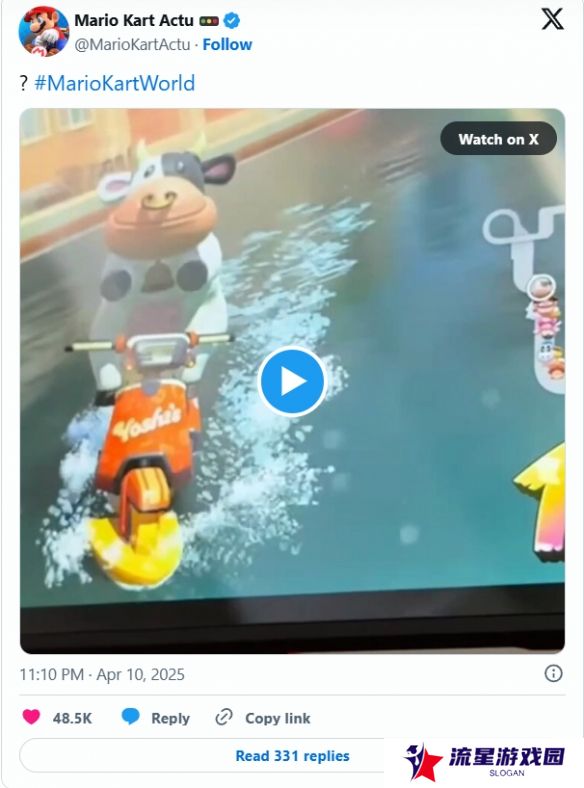Follow the MarioKartActu account
The image size is (584, 788).
(227, 45)
